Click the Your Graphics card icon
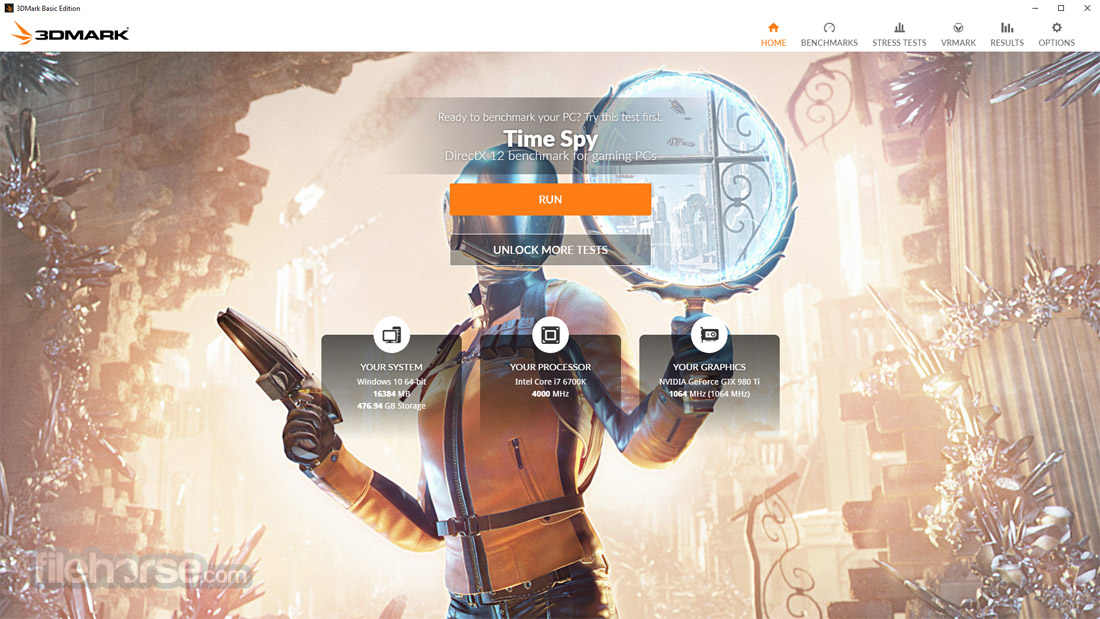The width and height of the screenshot is (1100, 619). tap(709, 335)
